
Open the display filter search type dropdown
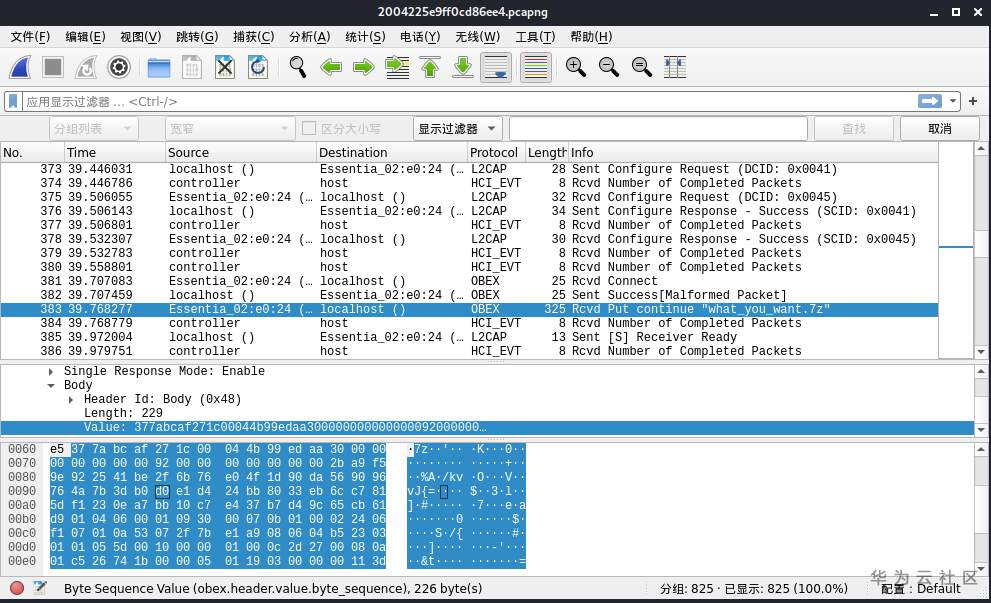pos(458,128)
